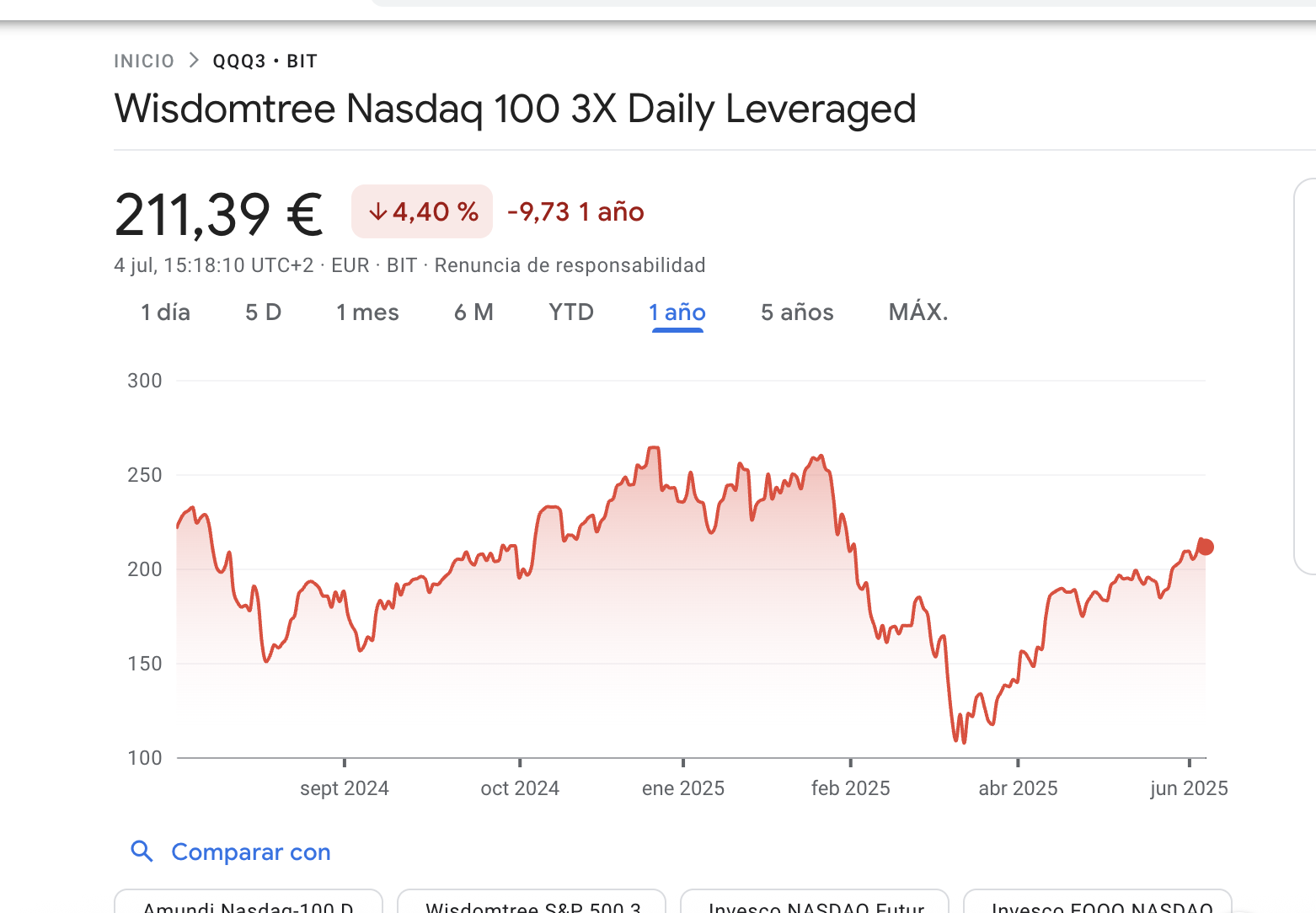Click the QQQ3 · BIT breadcrumb
This screenshot has height=913, width=1316.
coord(265,61)
